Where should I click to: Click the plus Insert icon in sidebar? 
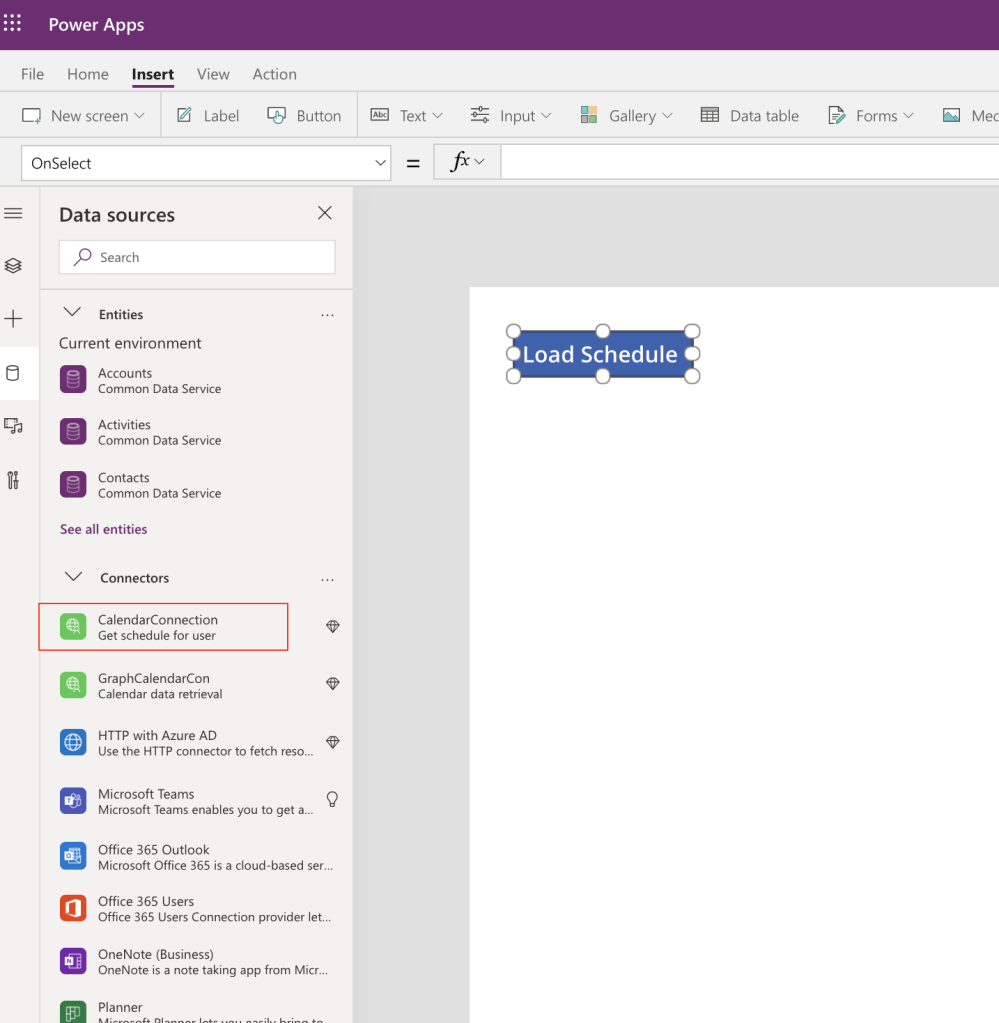coord(13,319)
